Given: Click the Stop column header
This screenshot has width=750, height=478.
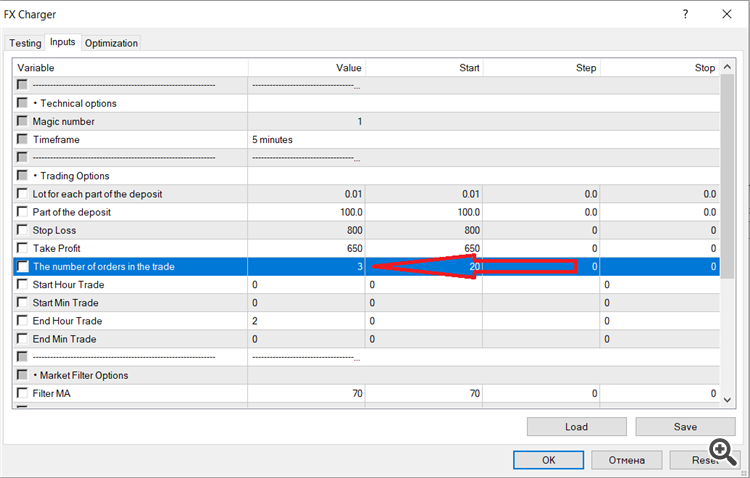Looking at the screenshot, I should [660, 67].
